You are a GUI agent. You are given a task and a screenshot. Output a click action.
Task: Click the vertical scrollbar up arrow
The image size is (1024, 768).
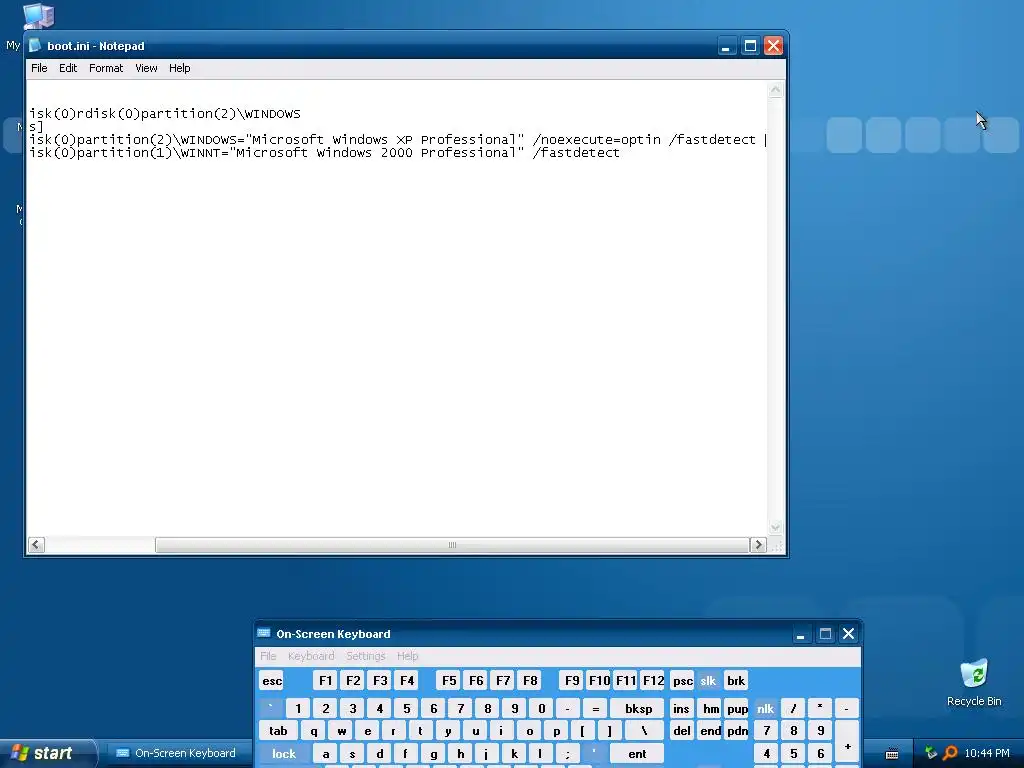[775, 90]
